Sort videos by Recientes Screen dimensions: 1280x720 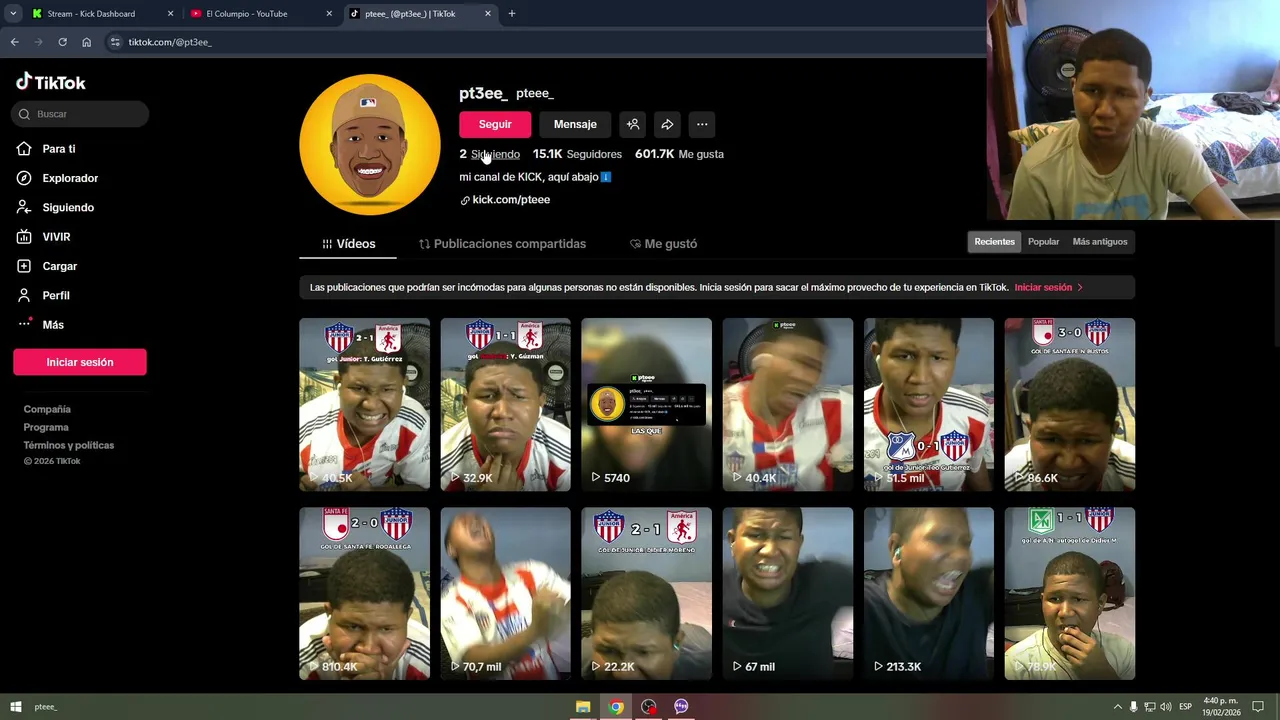[x=994, y=242]
